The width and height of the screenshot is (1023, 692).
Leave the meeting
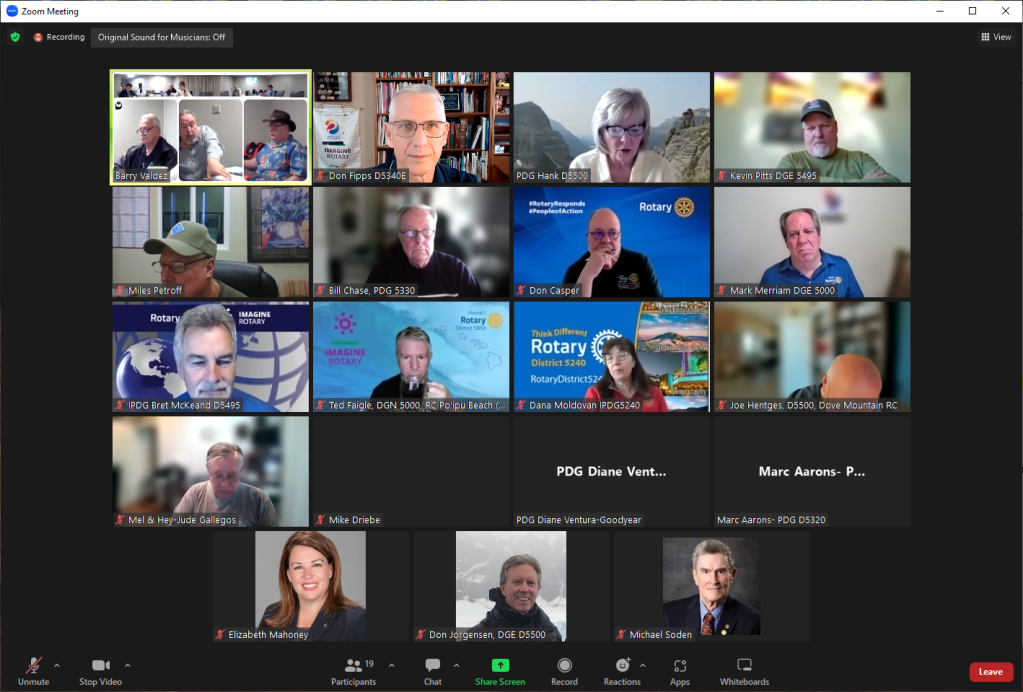990,672
